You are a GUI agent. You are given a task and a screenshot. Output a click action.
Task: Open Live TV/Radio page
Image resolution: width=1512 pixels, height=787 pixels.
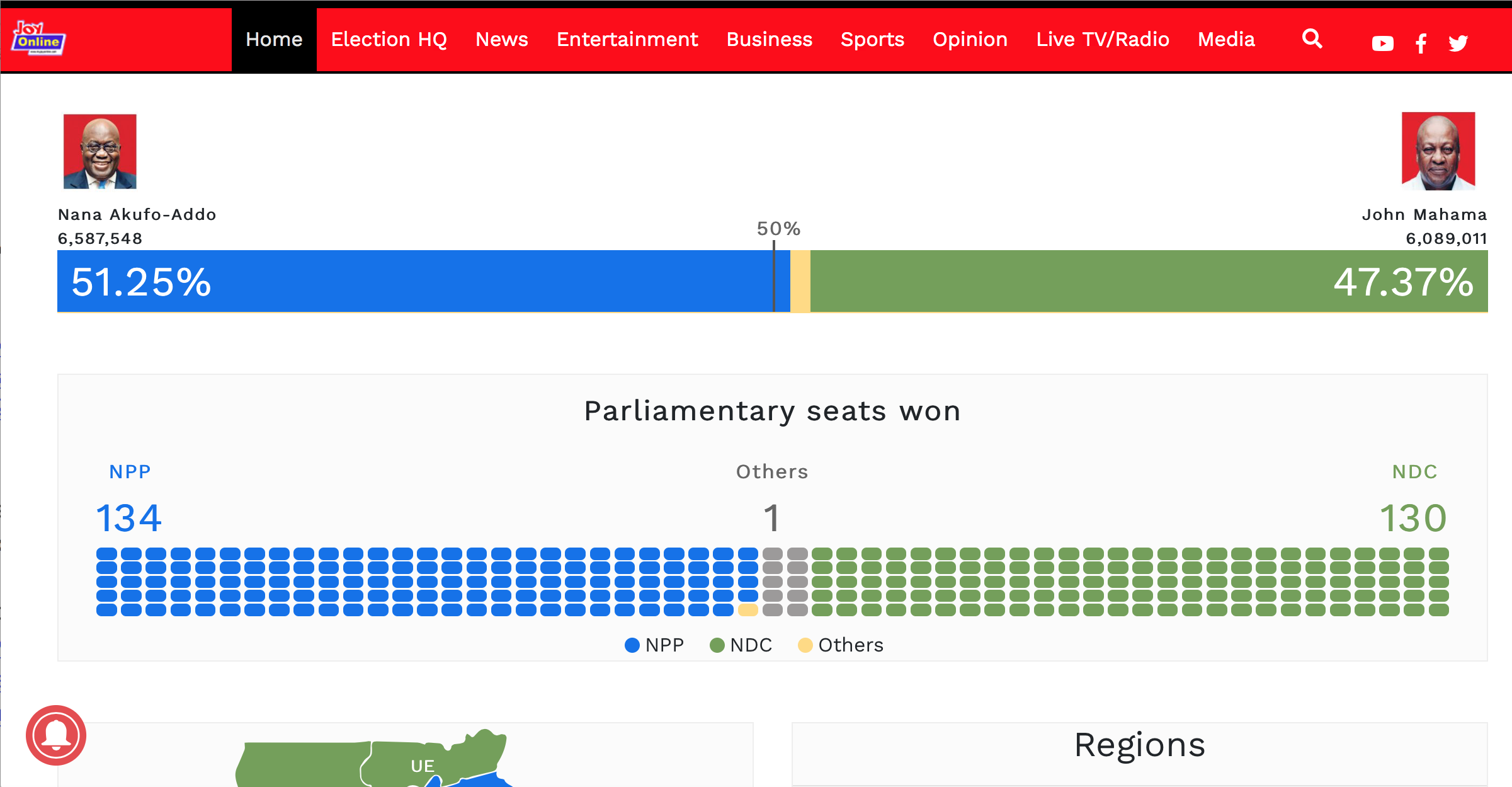tap(1103, 40)
